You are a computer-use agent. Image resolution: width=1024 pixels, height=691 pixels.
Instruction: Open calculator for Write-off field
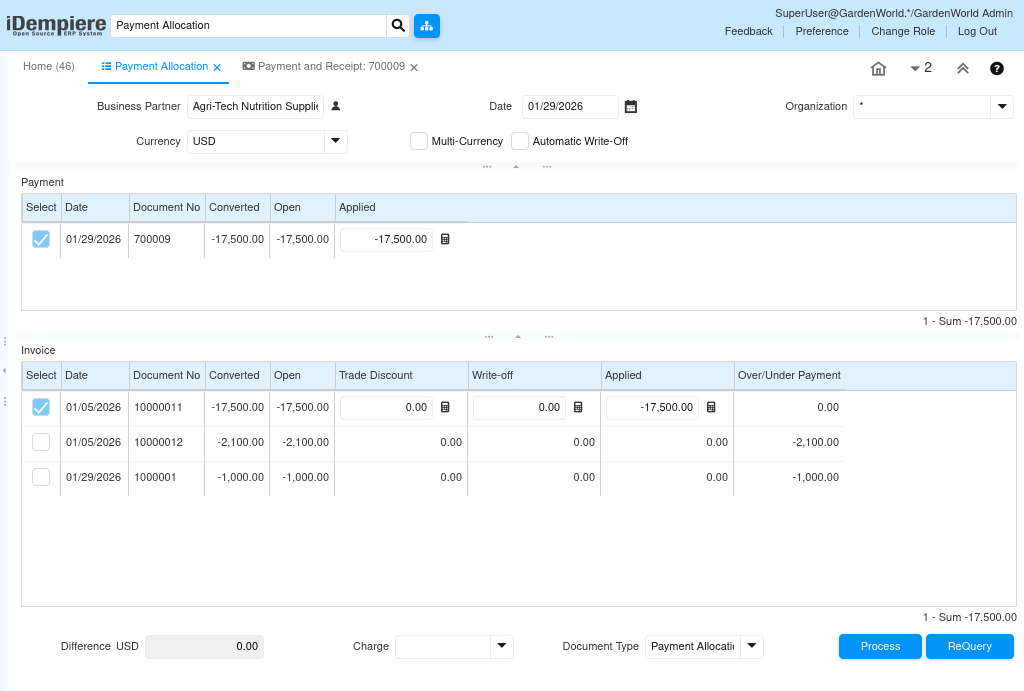tap(578, 408)
